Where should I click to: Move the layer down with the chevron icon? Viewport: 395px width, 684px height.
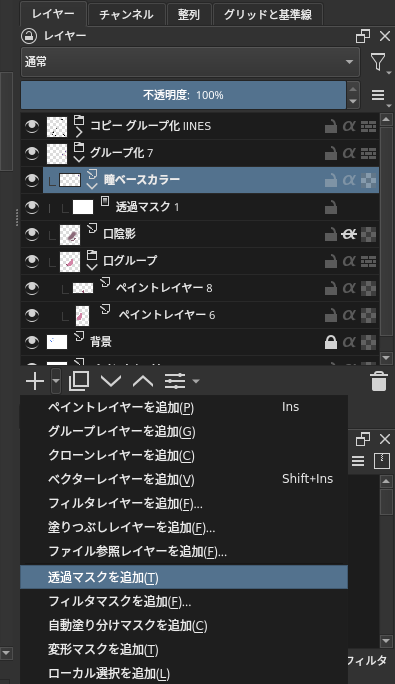point(111,381)
